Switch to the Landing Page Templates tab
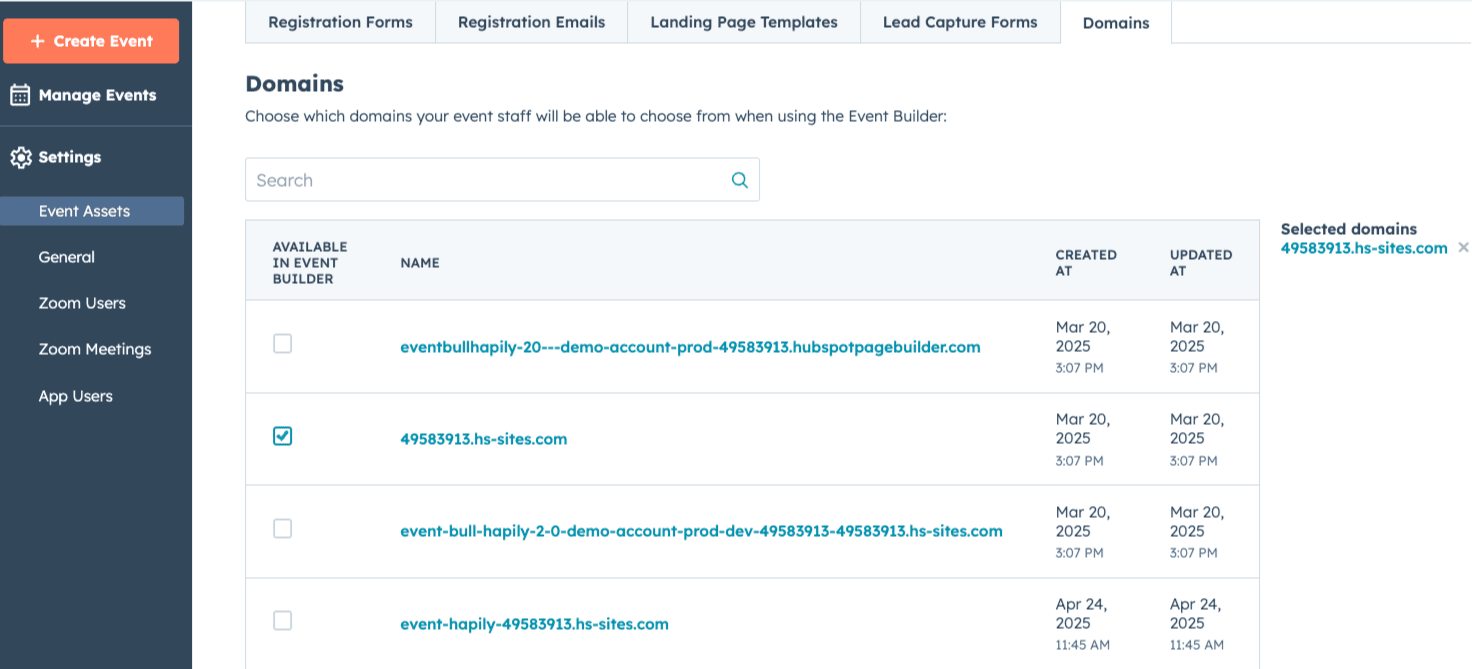The image size is (1472, 669). pyautogui.click(x=743, y=22)
